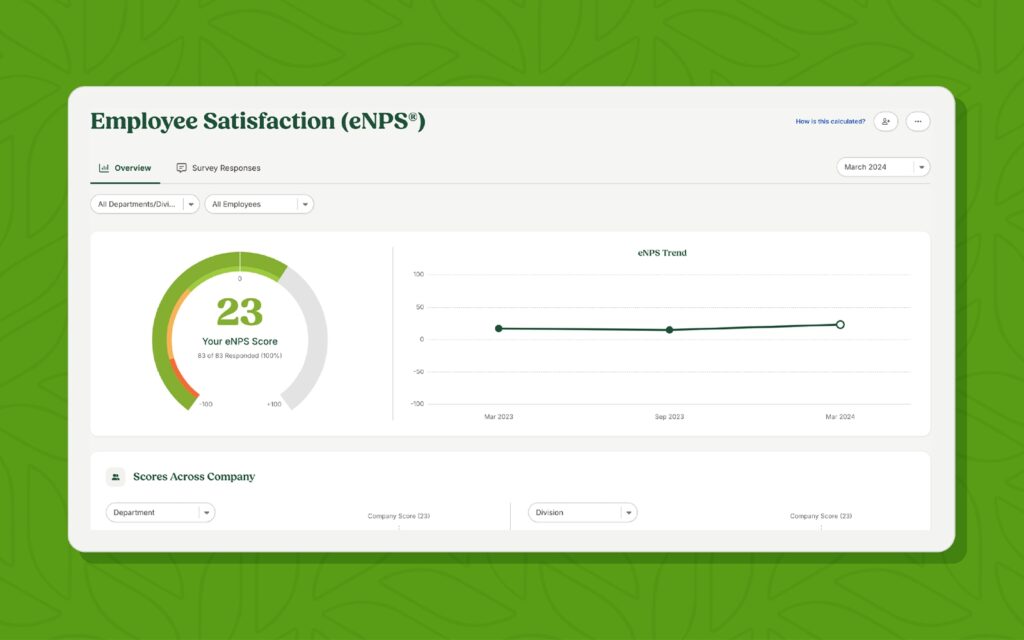Expand the All Employees filter dropdown
Viewport: 1024px width, 640px height.
[x=259, y=204]
